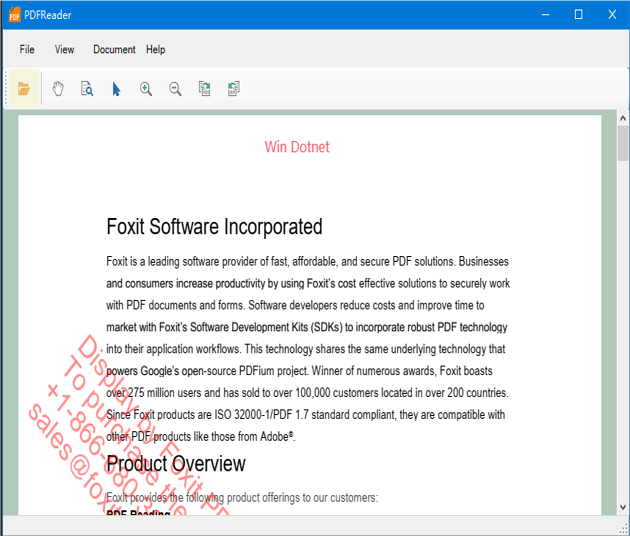Rotate the page counterclockwise
The height and width of the screenshot is (536, 630).
point(234,89)
